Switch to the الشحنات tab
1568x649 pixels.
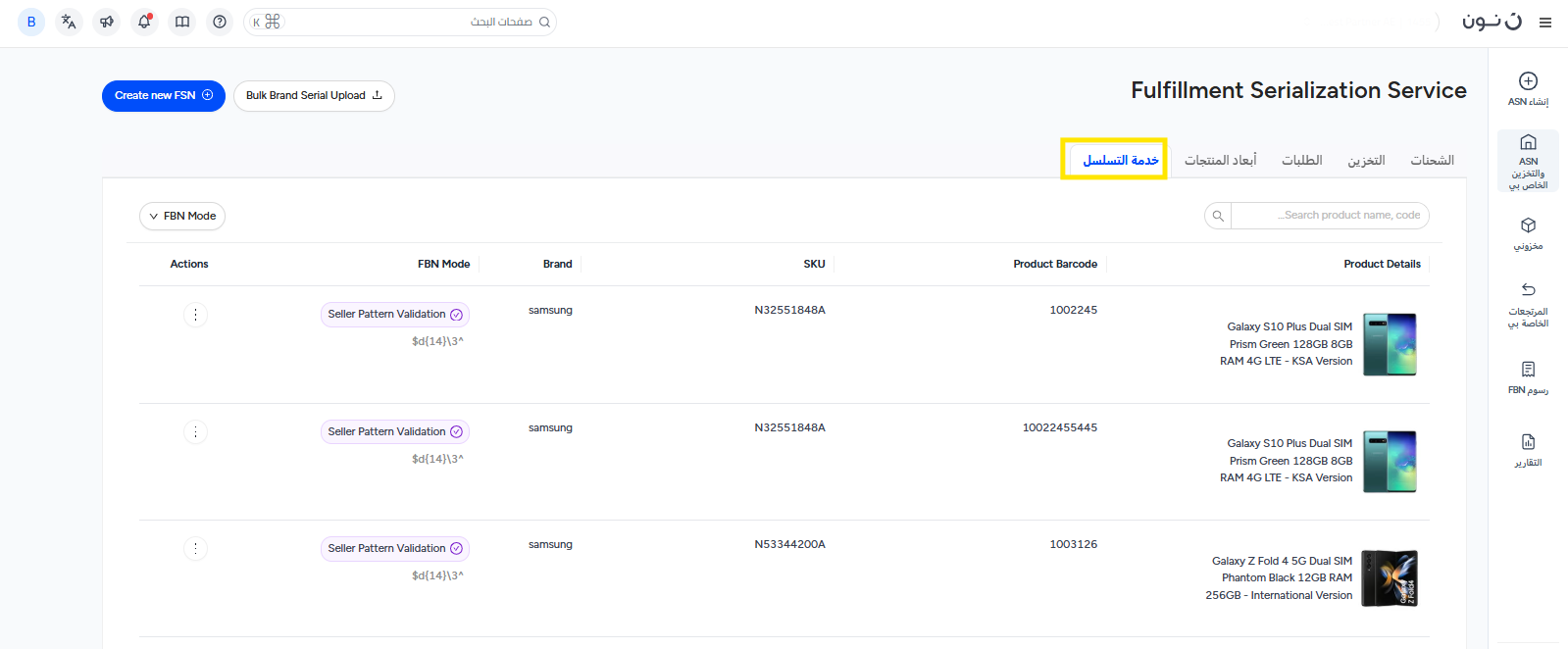pyautogui.click(x=1432, y=160)
